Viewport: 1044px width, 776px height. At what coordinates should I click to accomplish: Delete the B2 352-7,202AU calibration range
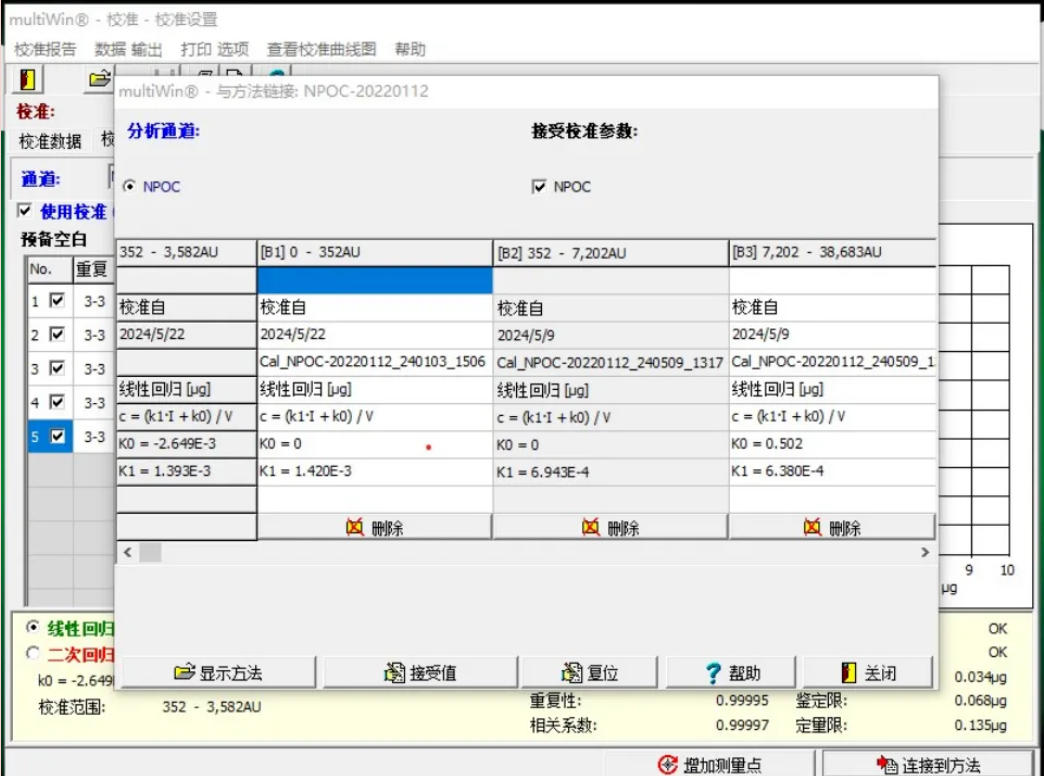611,527
